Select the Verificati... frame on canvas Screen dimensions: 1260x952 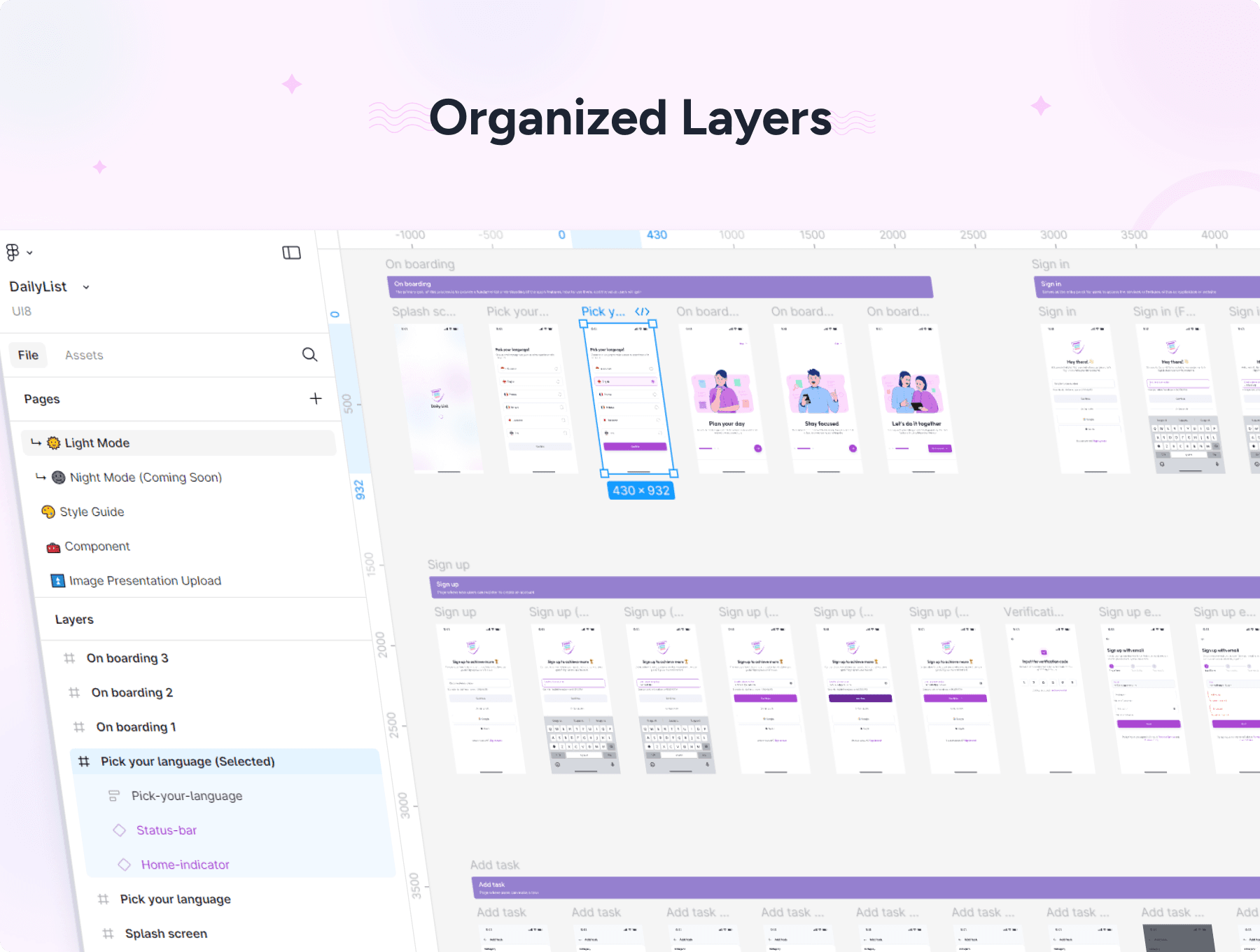[1050, 699]
